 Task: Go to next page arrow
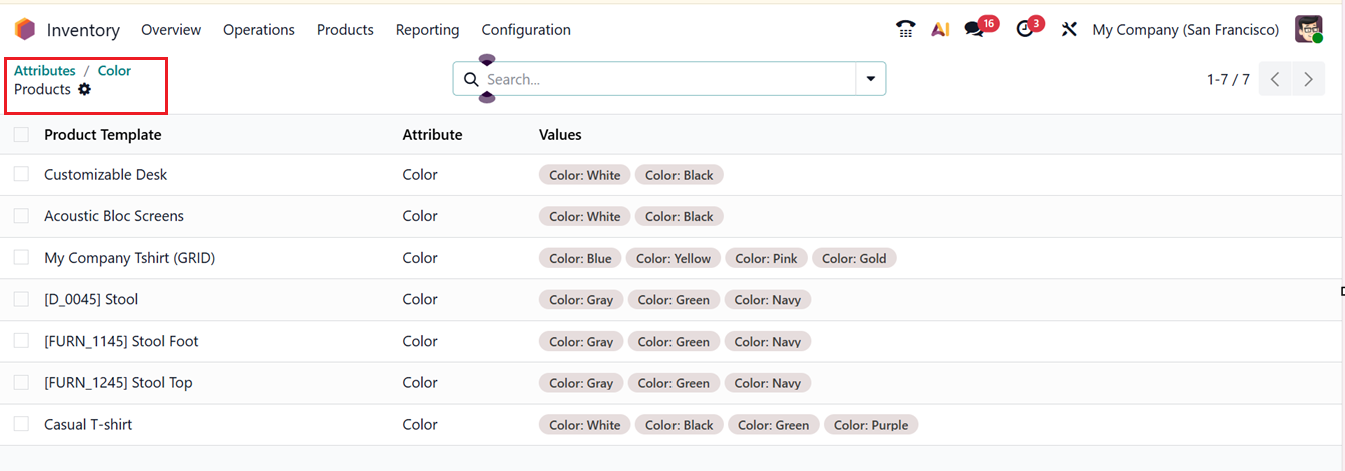[x=1308, y=80]
